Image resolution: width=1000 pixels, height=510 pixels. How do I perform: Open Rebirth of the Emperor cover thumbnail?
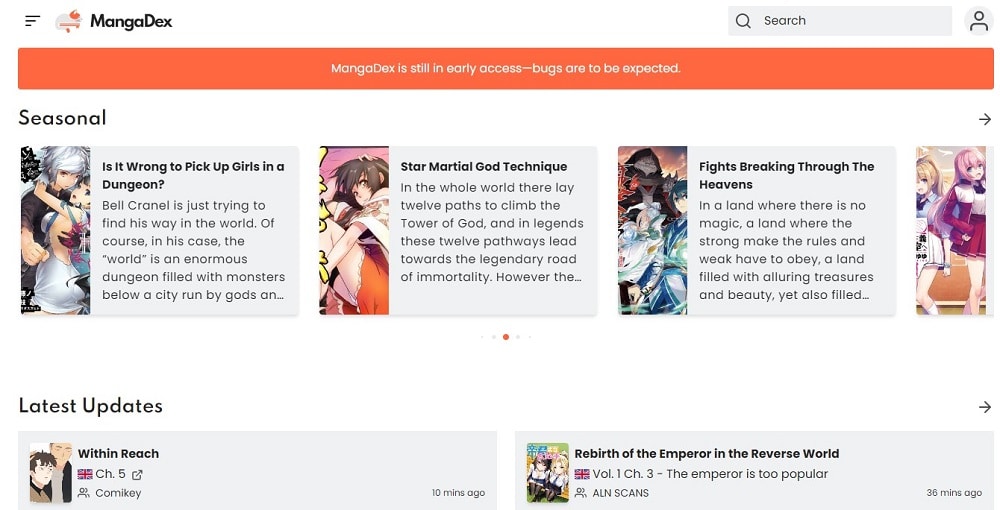click(x=547, y=473)
